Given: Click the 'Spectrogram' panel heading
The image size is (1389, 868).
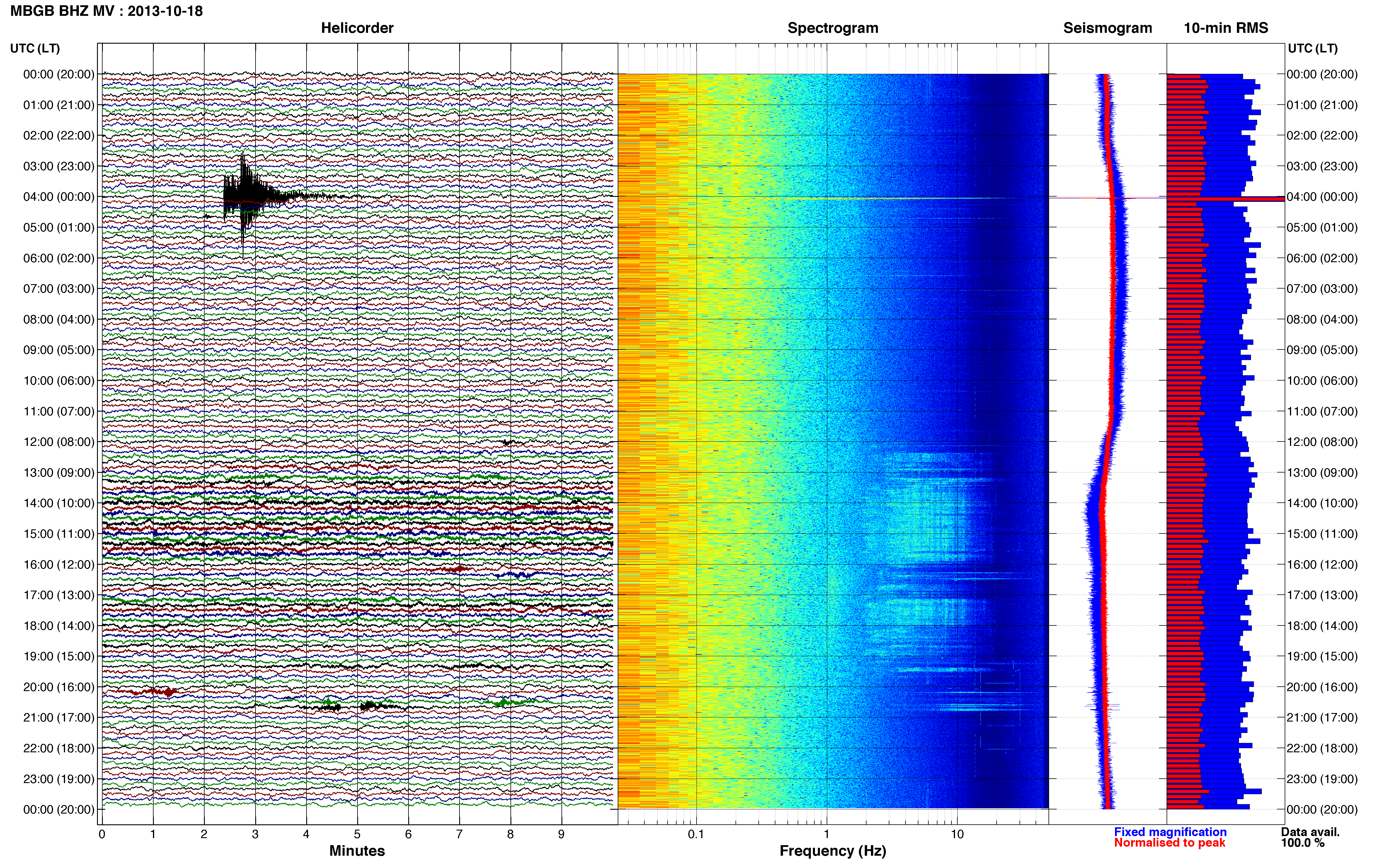Looking at the screenshot, I should click(833, 28).
